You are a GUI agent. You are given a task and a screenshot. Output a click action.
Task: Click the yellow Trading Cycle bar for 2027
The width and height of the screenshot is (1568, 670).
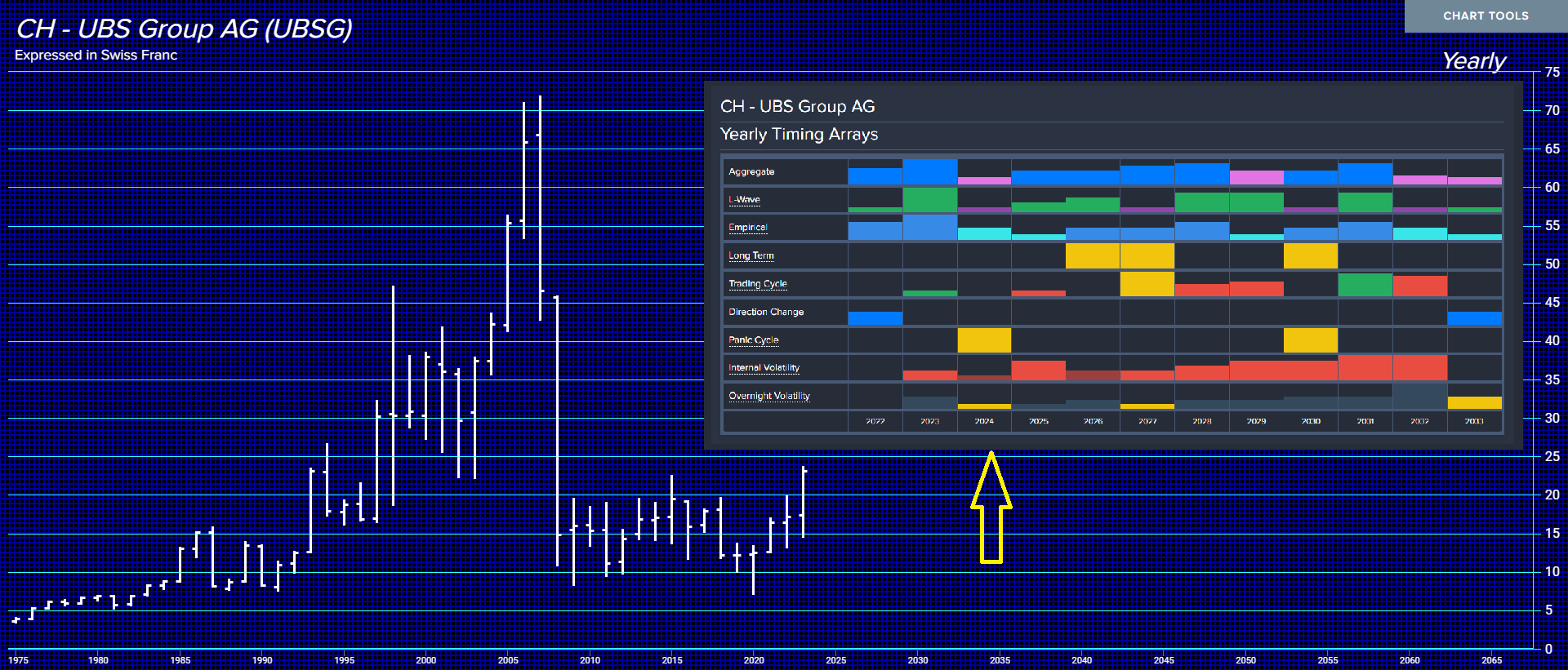coord(1147,284)
